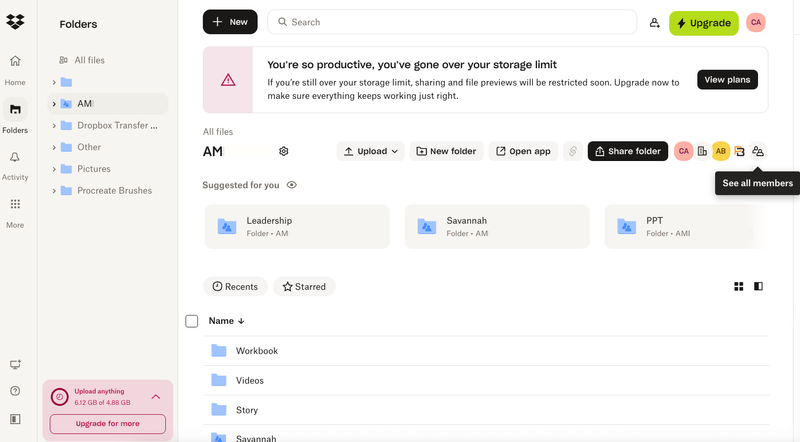This screenshot has height=442, width=800.
Task: Open the Story folder name
Action: pos(246,410)
